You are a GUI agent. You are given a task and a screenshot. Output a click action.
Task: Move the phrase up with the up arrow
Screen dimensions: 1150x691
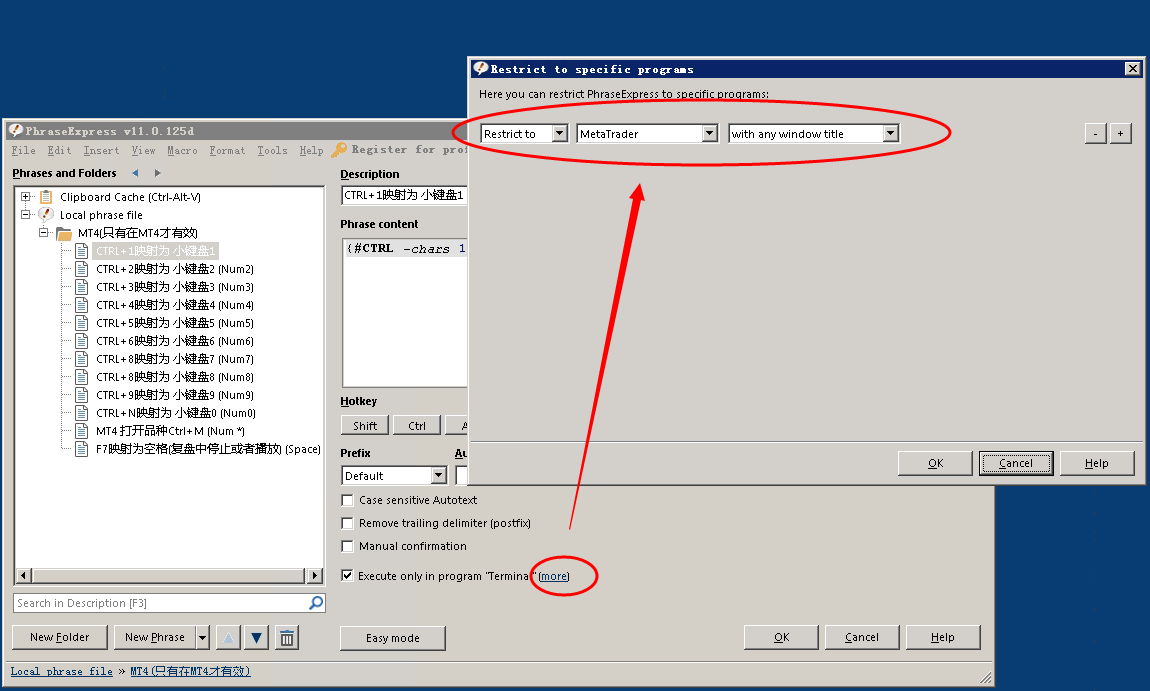point(228,637)
